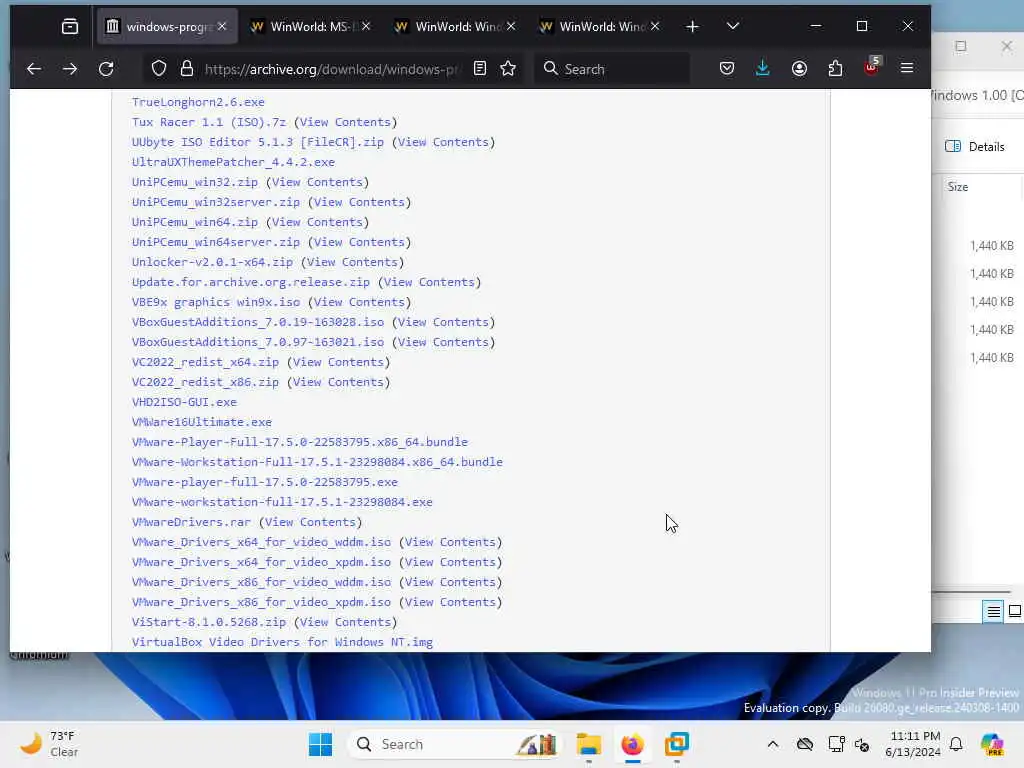Close the windows-progr tab
The height and width of the screenshot is (768, 1024).
222,26
